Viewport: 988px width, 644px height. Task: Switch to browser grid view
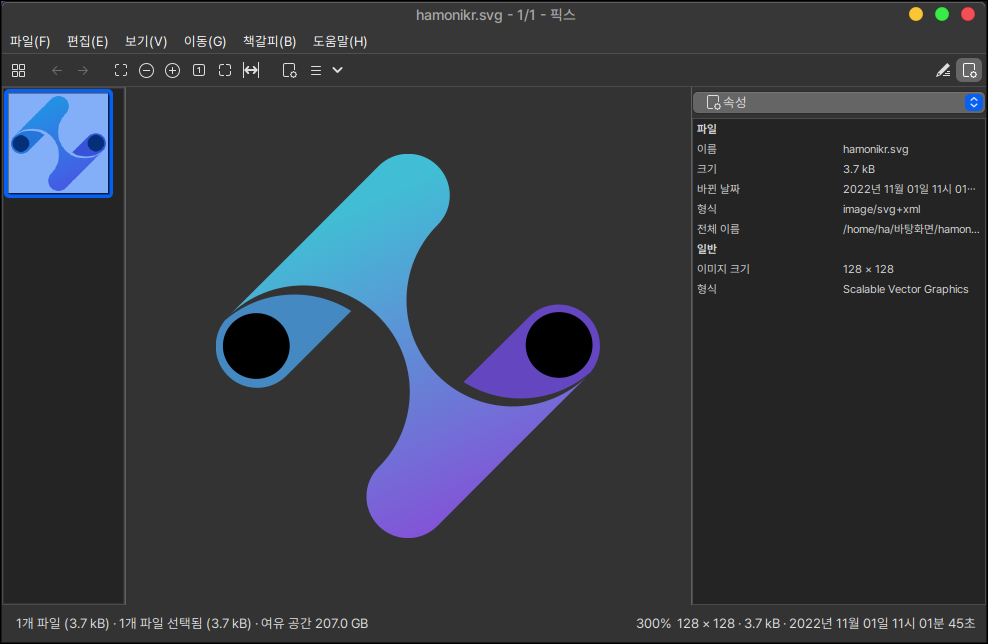18,70
